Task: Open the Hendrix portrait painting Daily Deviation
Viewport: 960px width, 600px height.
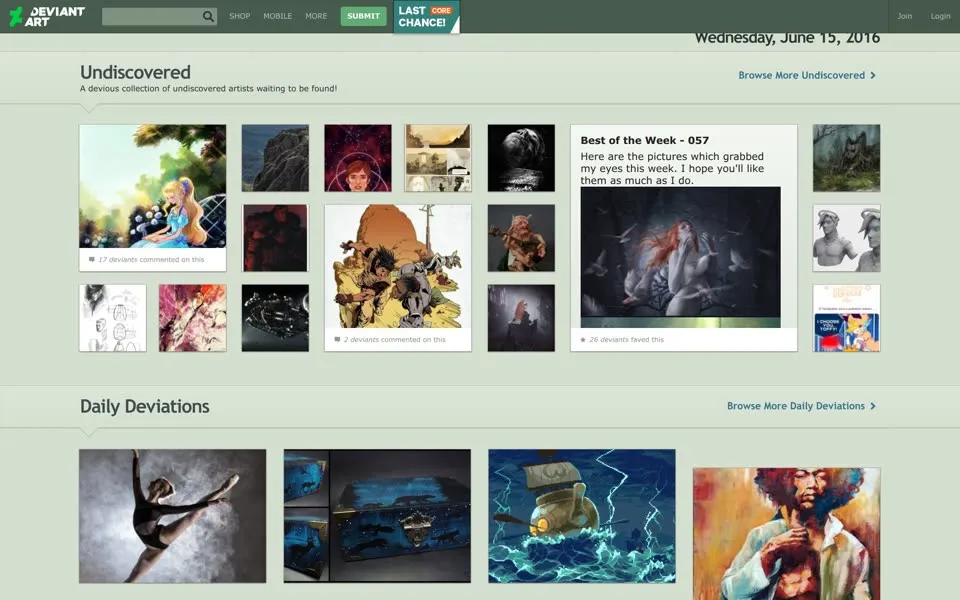Action: [x=787, y=534]
